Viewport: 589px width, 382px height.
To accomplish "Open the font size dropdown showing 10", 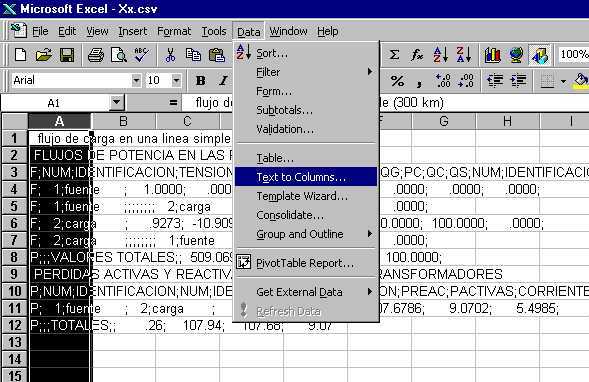I will point(176,80).
